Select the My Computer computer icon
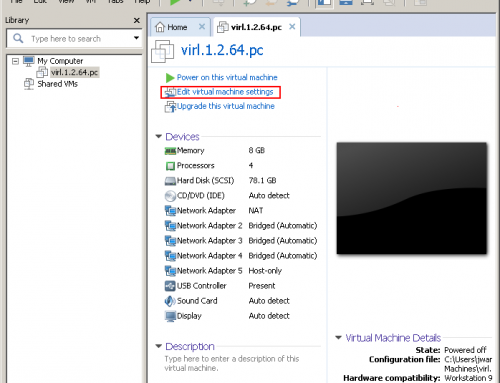Screen dimensions: 500x383 [29, 61]
